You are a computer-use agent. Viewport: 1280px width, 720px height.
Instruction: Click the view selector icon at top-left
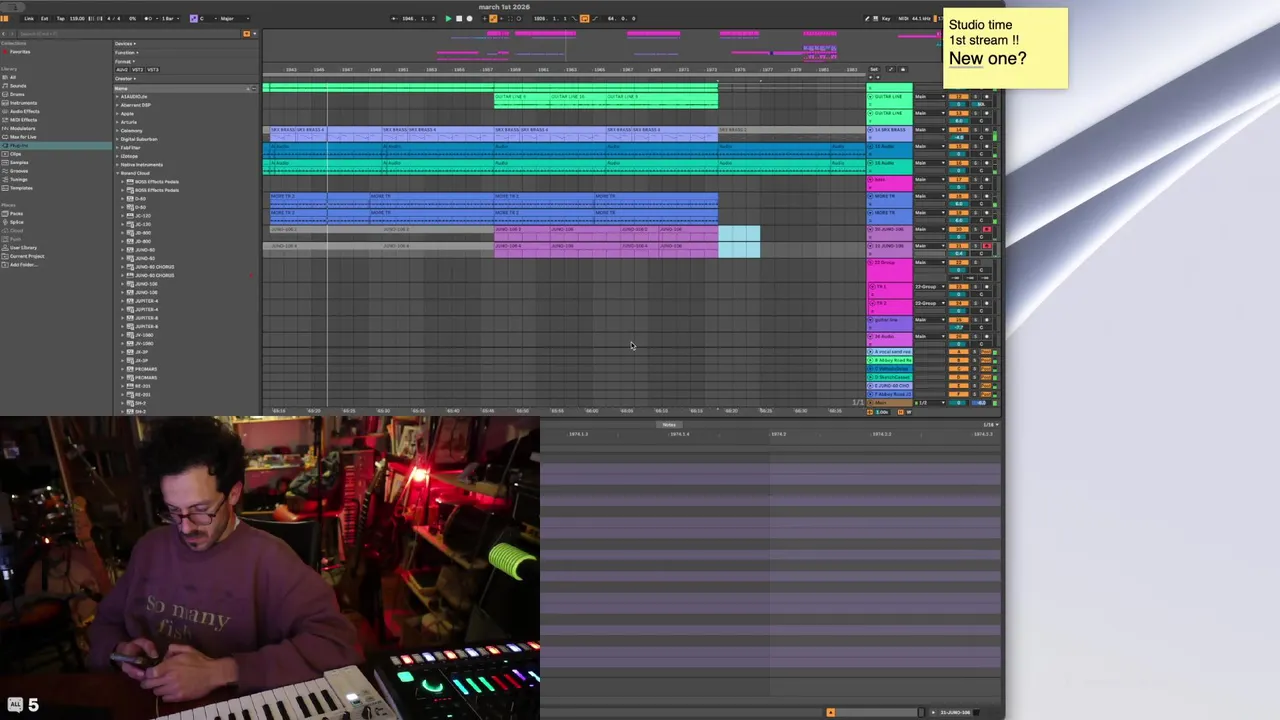(x=5, y=18)
